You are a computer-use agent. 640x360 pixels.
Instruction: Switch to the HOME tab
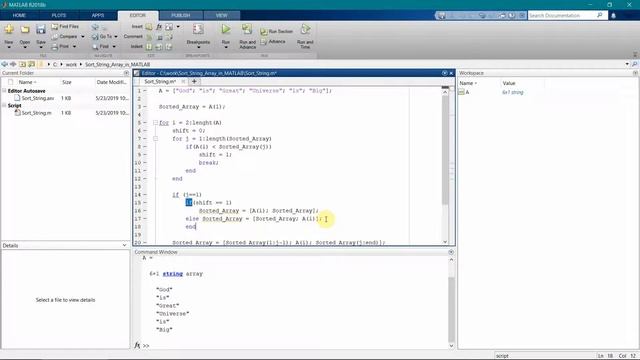point(19,16)
